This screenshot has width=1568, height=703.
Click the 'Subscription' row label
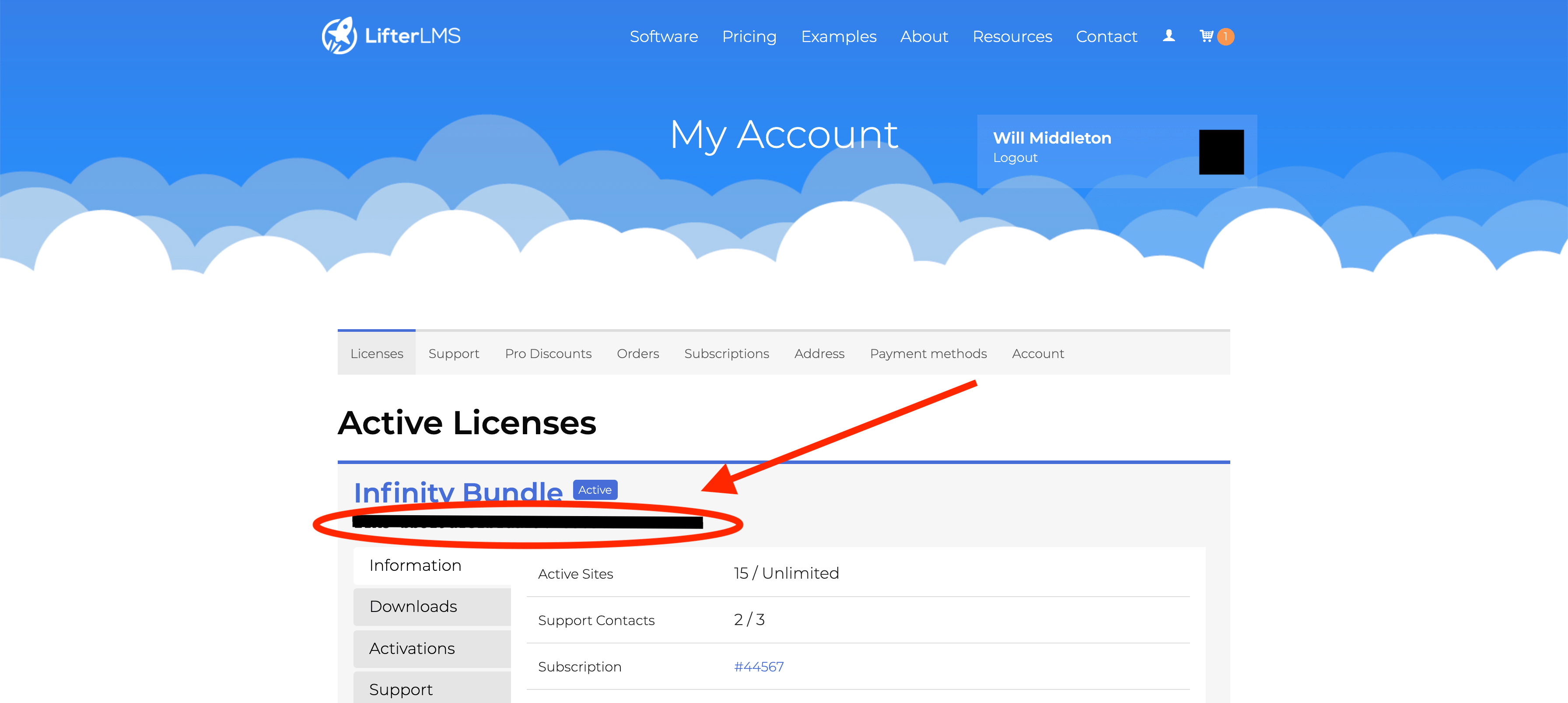(580, 666)
